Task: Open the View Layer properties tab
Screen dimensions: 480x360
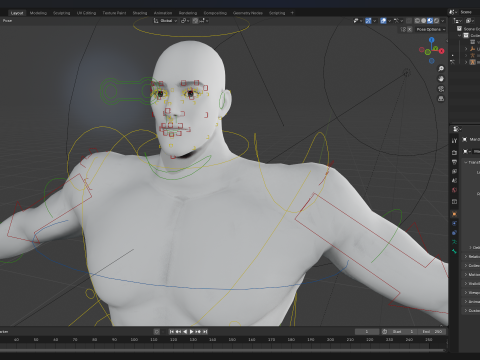Action: point(454,171)
